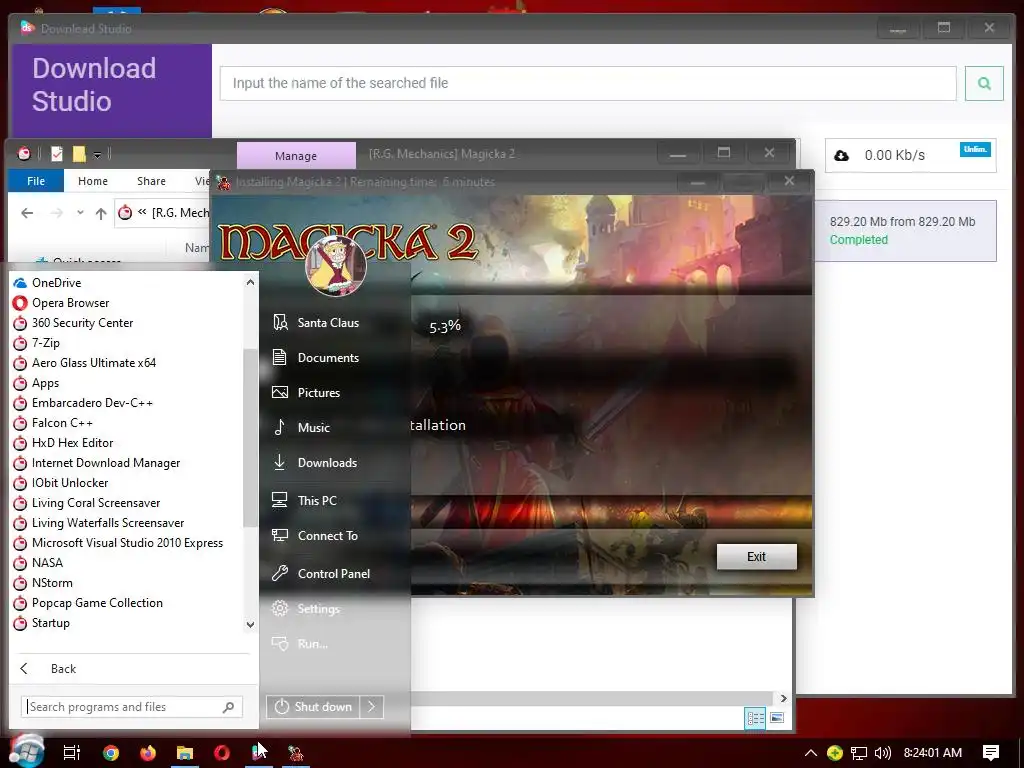Expand the shut down options arrow
The height and width of the screenshot is (768, 1024).
pyautogui.click(x=372, y=707)
